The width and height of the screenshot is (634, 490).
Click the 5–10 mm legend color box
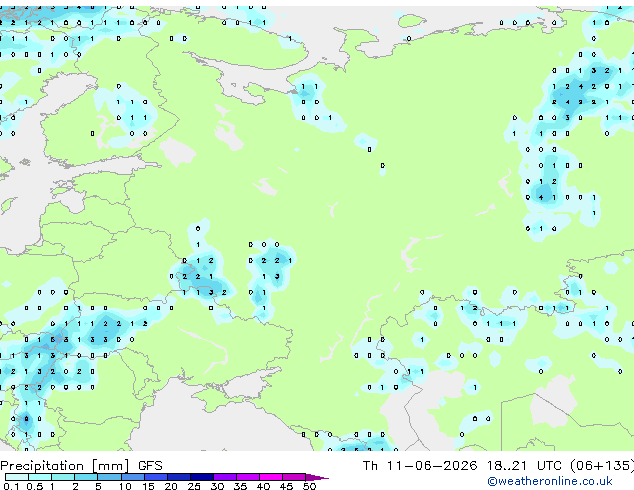click(x=109, y=477)
